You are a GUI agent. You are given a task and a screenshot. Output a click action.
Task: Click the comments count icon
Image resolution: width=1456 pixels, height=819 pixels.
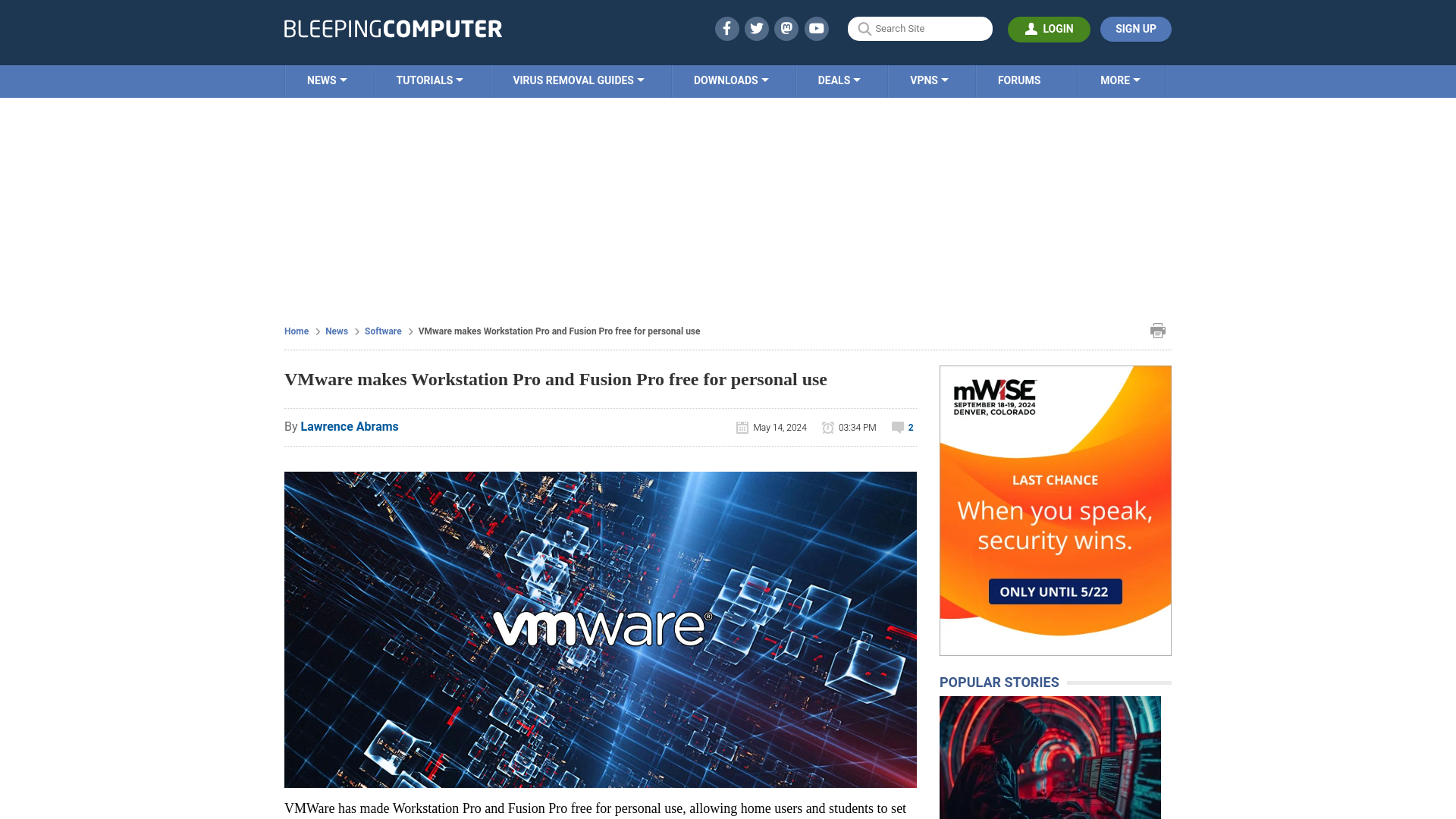coord(898,427)
